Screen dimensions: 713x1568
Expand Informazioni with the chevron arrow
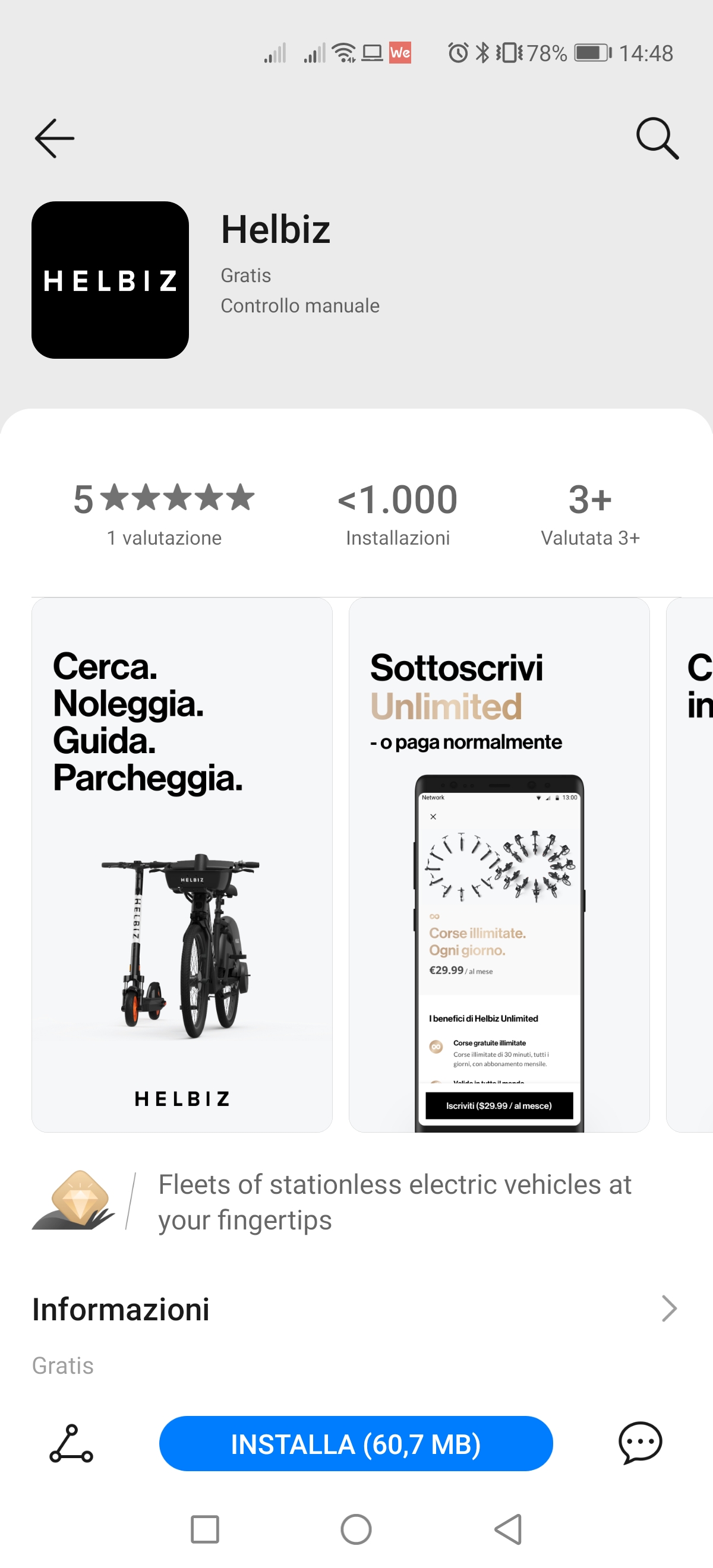coord(668,1308)
